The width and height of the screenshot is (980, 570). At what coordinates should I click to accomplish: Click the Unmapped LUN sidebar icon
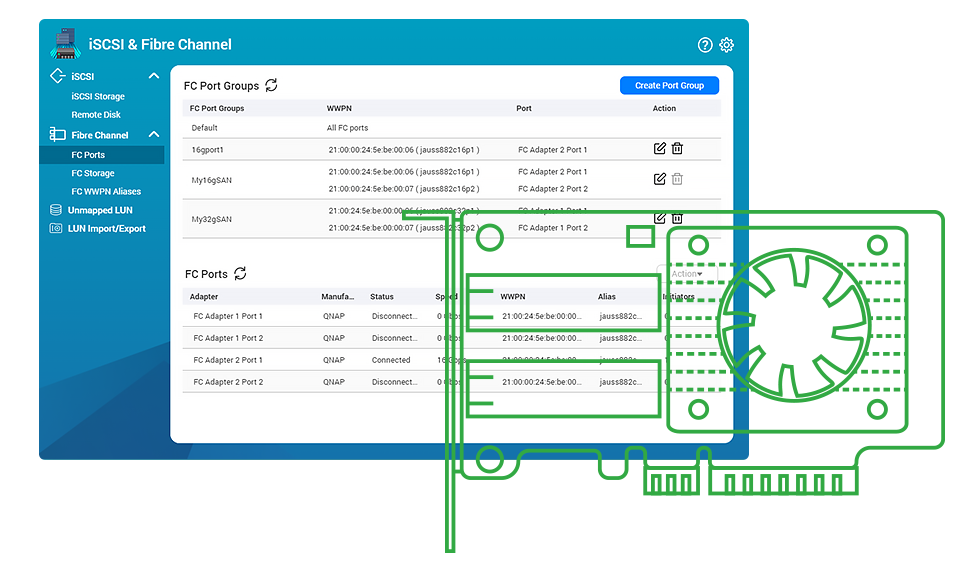(x=56, y=210)
